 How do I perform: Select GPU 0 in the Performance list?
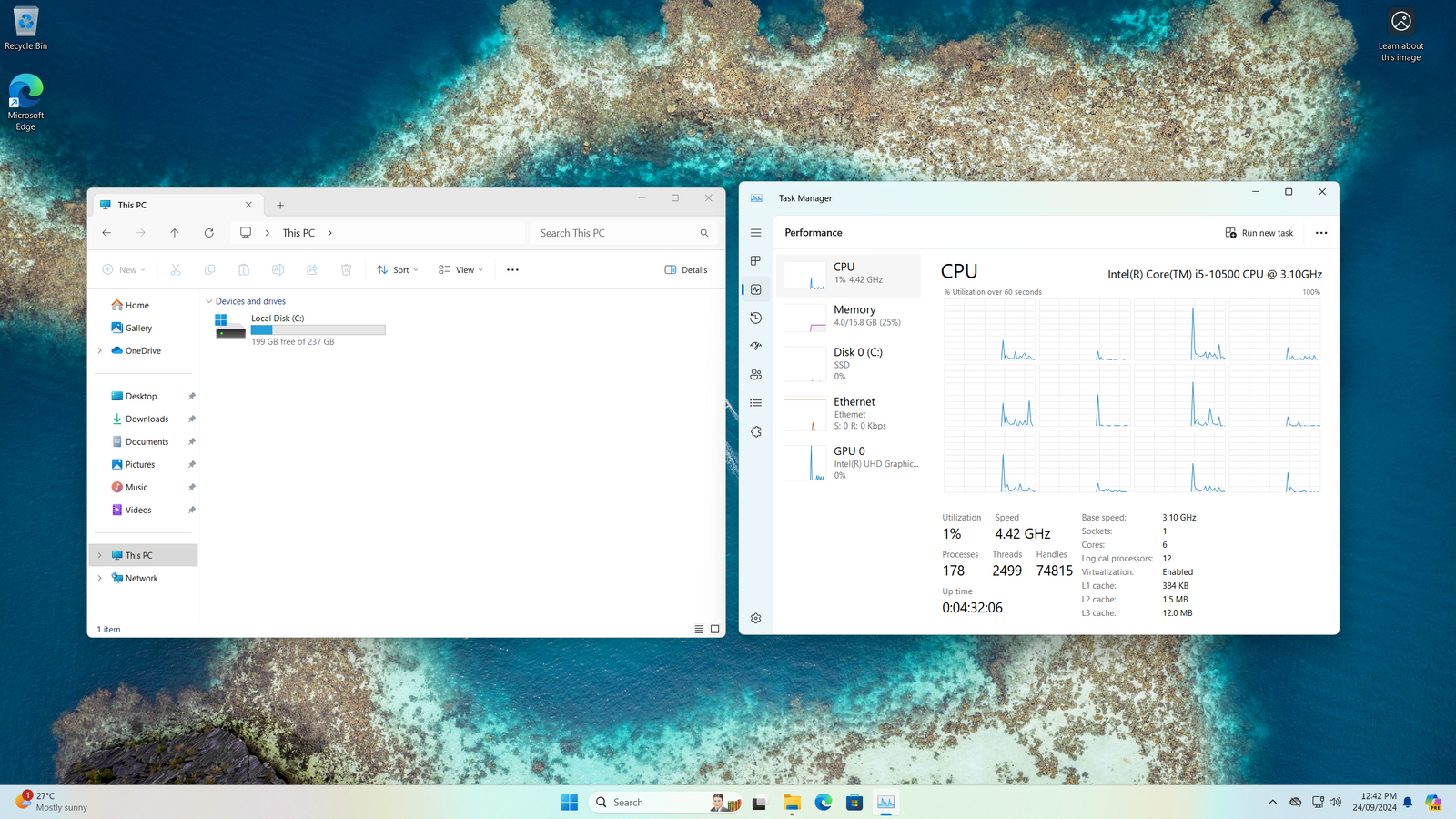point(848,462)
